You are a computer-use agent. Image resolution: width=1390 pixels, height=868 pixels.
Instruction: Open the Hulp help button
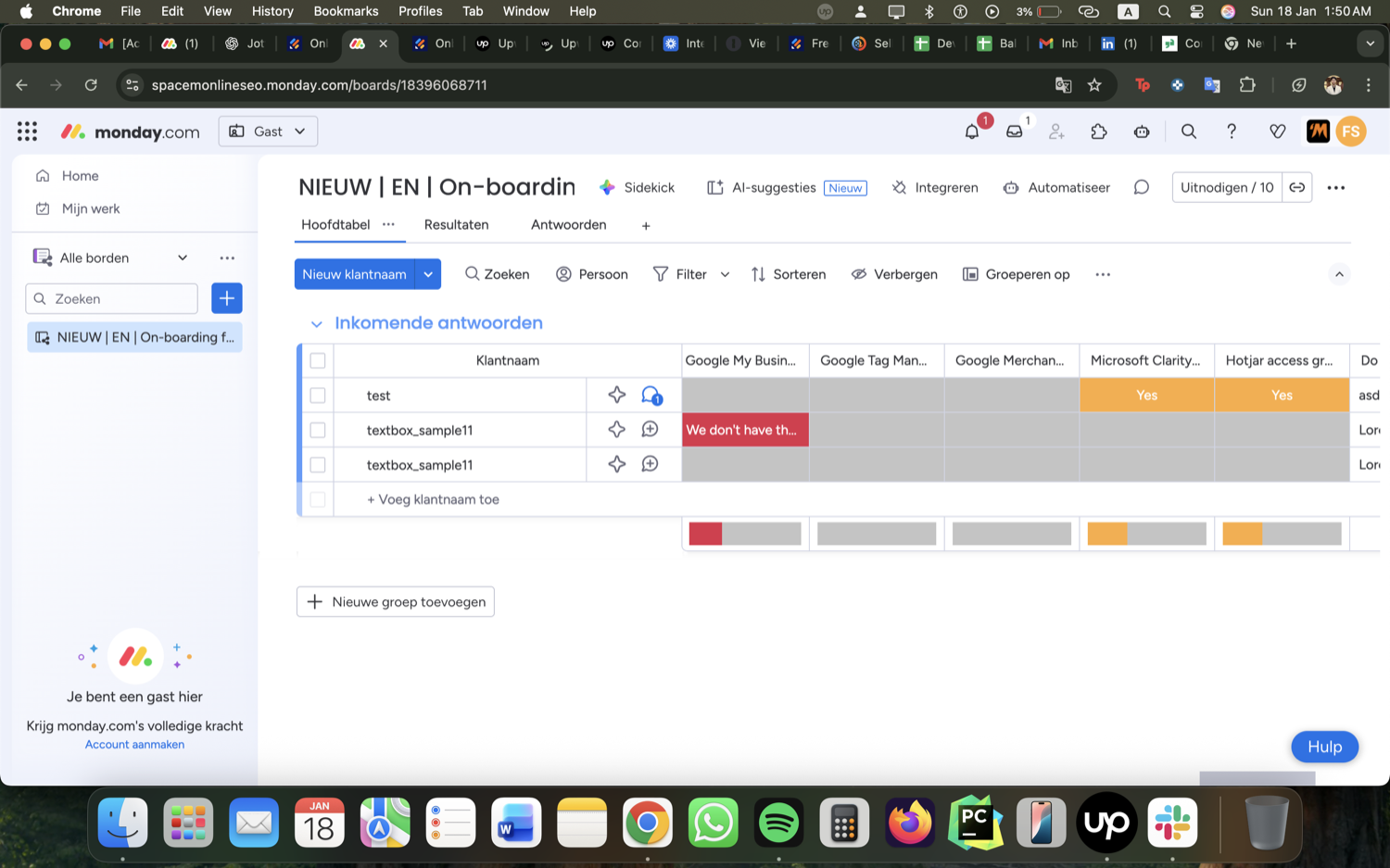tap(1325, 747)
